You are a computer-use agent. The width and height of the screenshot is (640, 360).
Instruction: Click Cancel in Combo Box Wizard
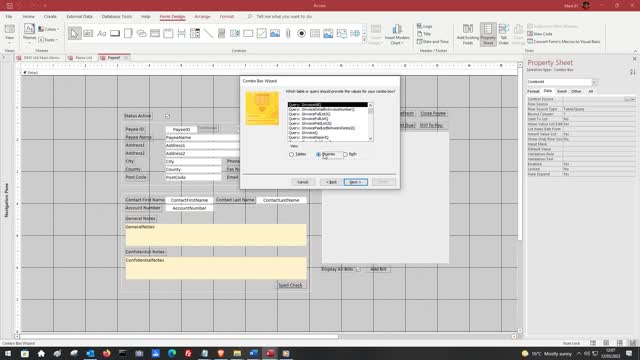click(x=303, y=182)
